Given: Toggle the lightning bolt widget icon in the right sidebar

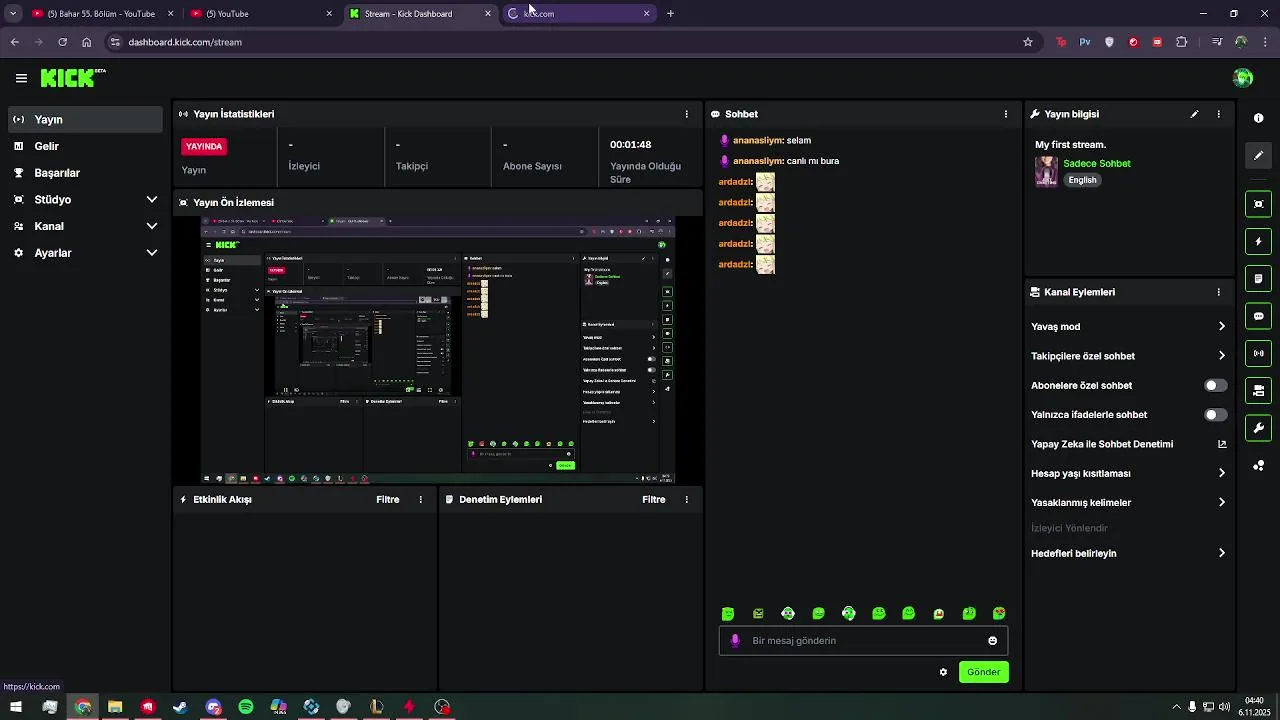Looking at the screenshot, I should coord(1258,241).
